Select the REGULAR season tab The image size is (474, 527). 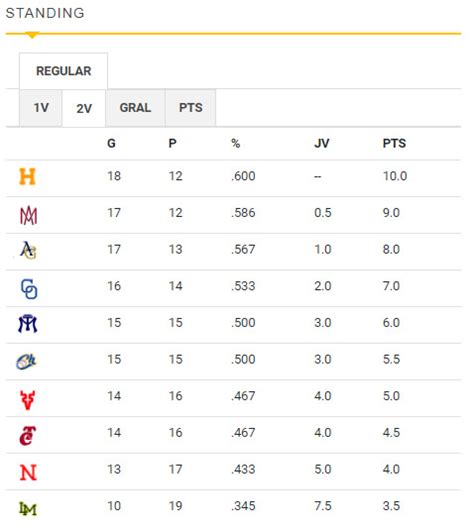[x=64, y=71]
